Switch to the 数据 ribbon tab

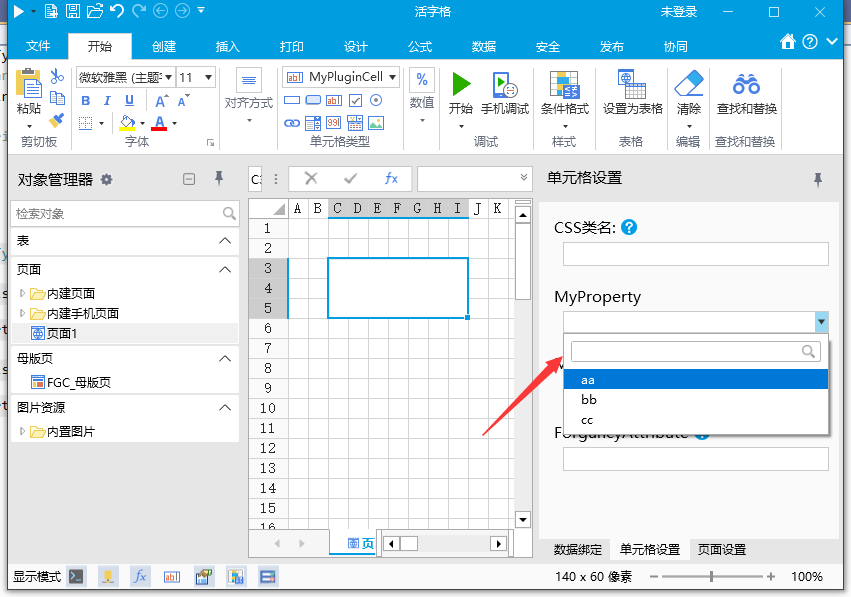[x=484, y=47]
